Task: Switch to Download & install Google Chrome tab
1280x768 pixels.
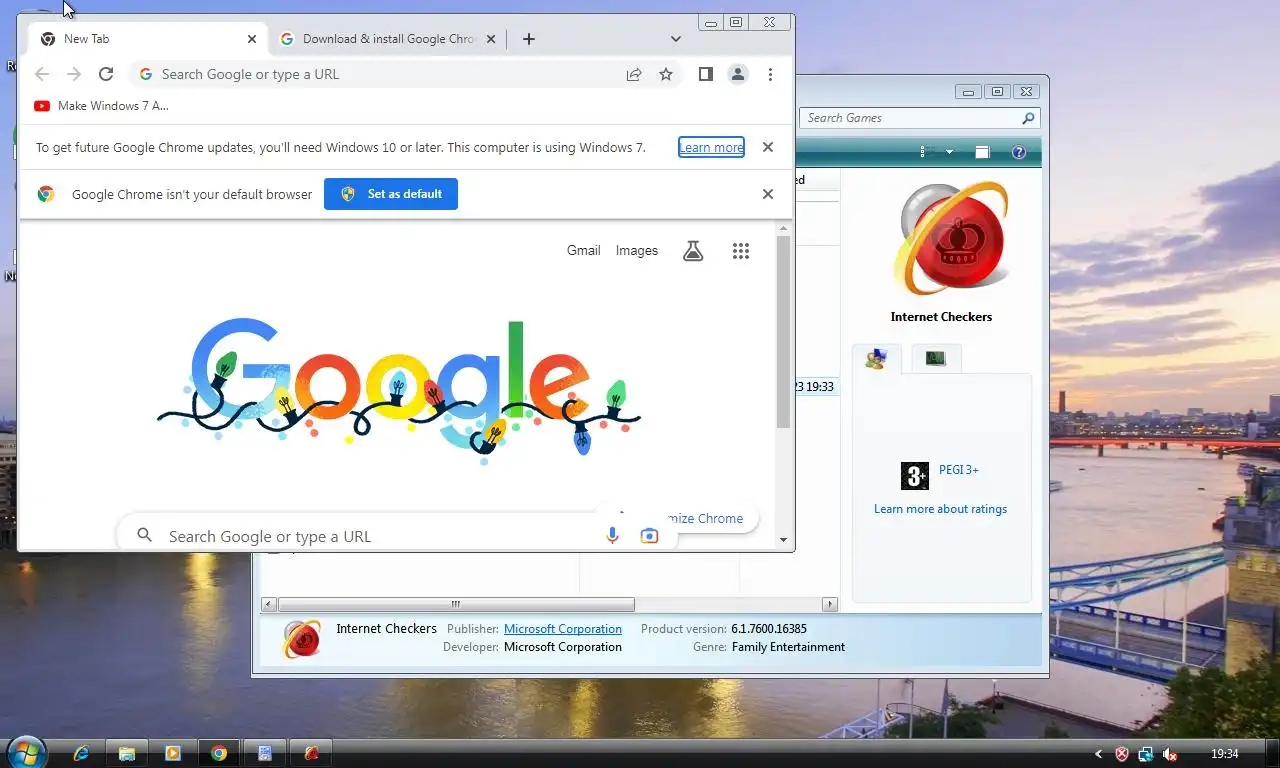Action: (388, 39)
